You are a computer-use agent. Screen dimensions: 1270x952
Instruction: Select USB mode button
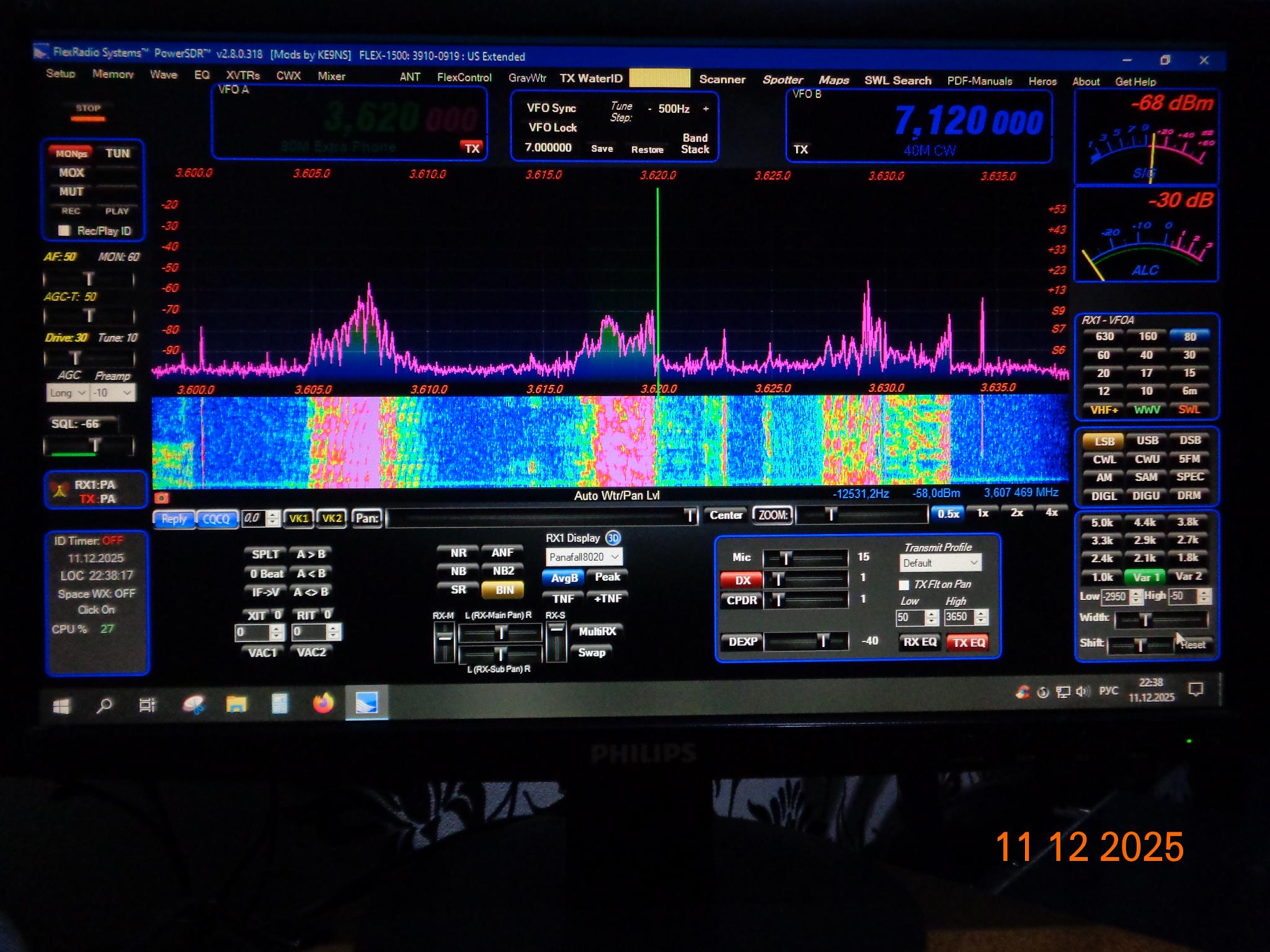coord(1147,441)
